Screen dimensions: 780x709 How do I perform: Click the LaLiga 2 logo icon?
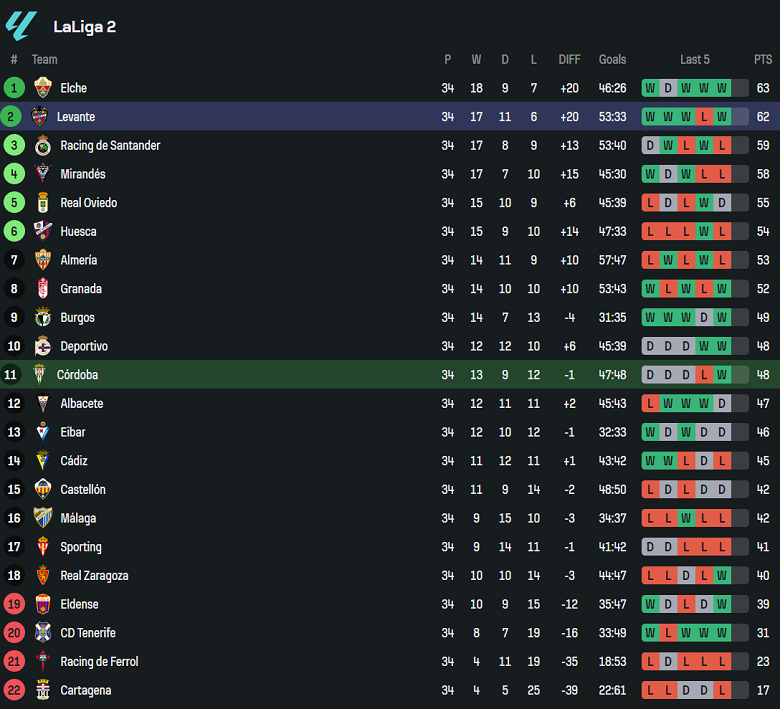(x=21, y=26)
